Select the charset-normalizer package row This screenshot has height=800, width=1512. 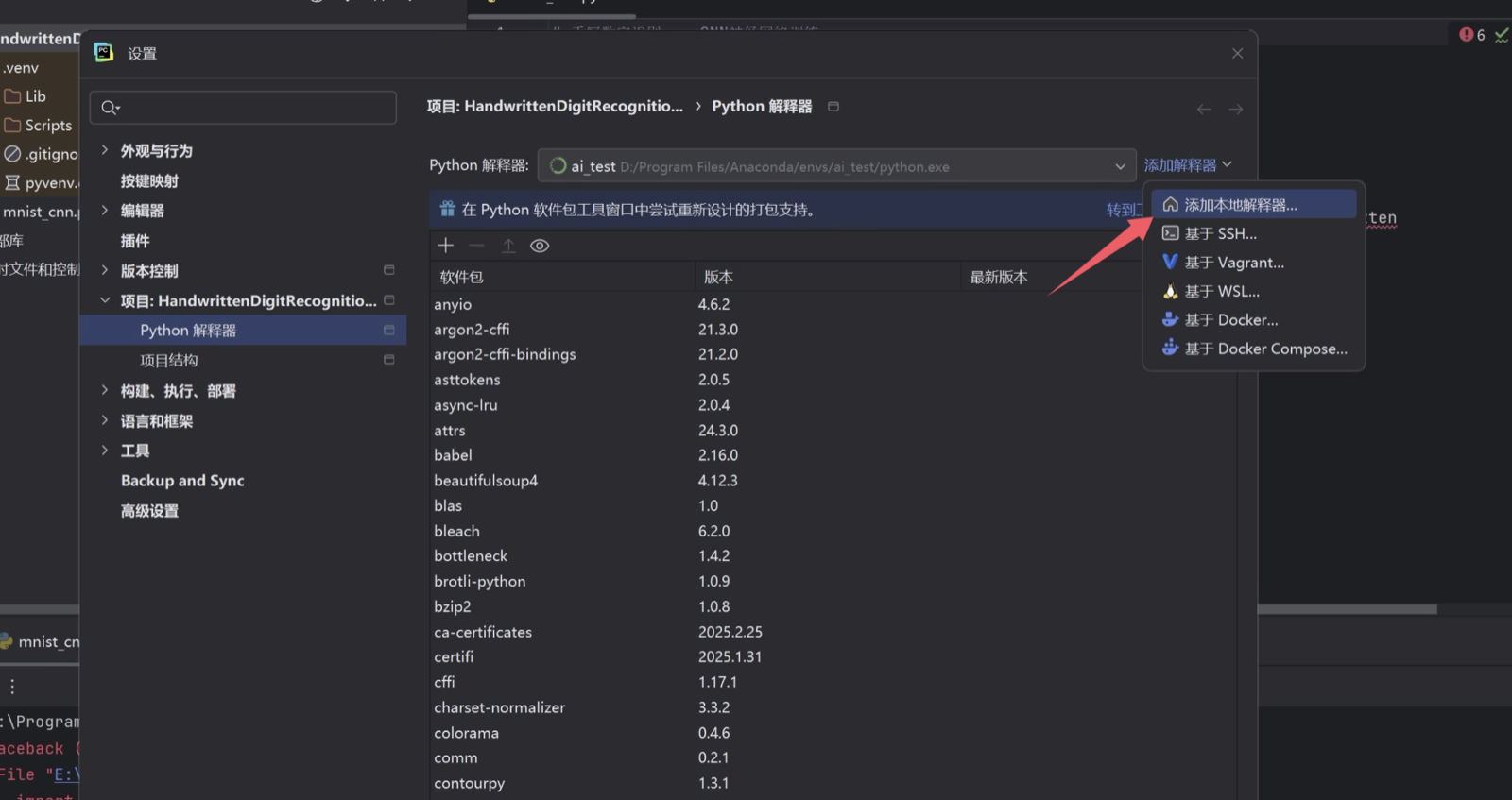pos(833,707)
